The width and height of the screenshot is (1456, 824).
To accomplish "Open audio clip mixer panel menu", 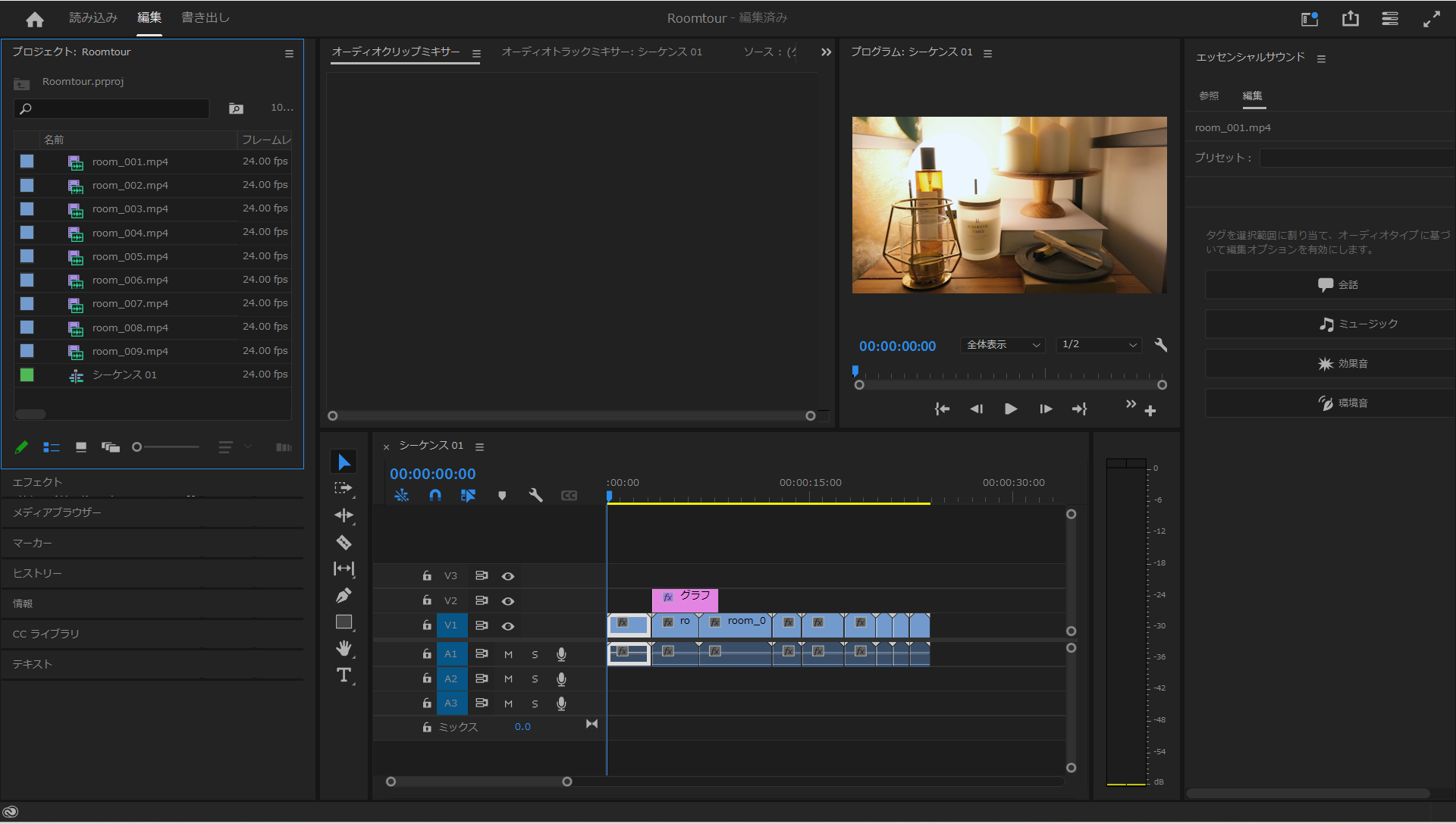I will [x=476, y=54].
